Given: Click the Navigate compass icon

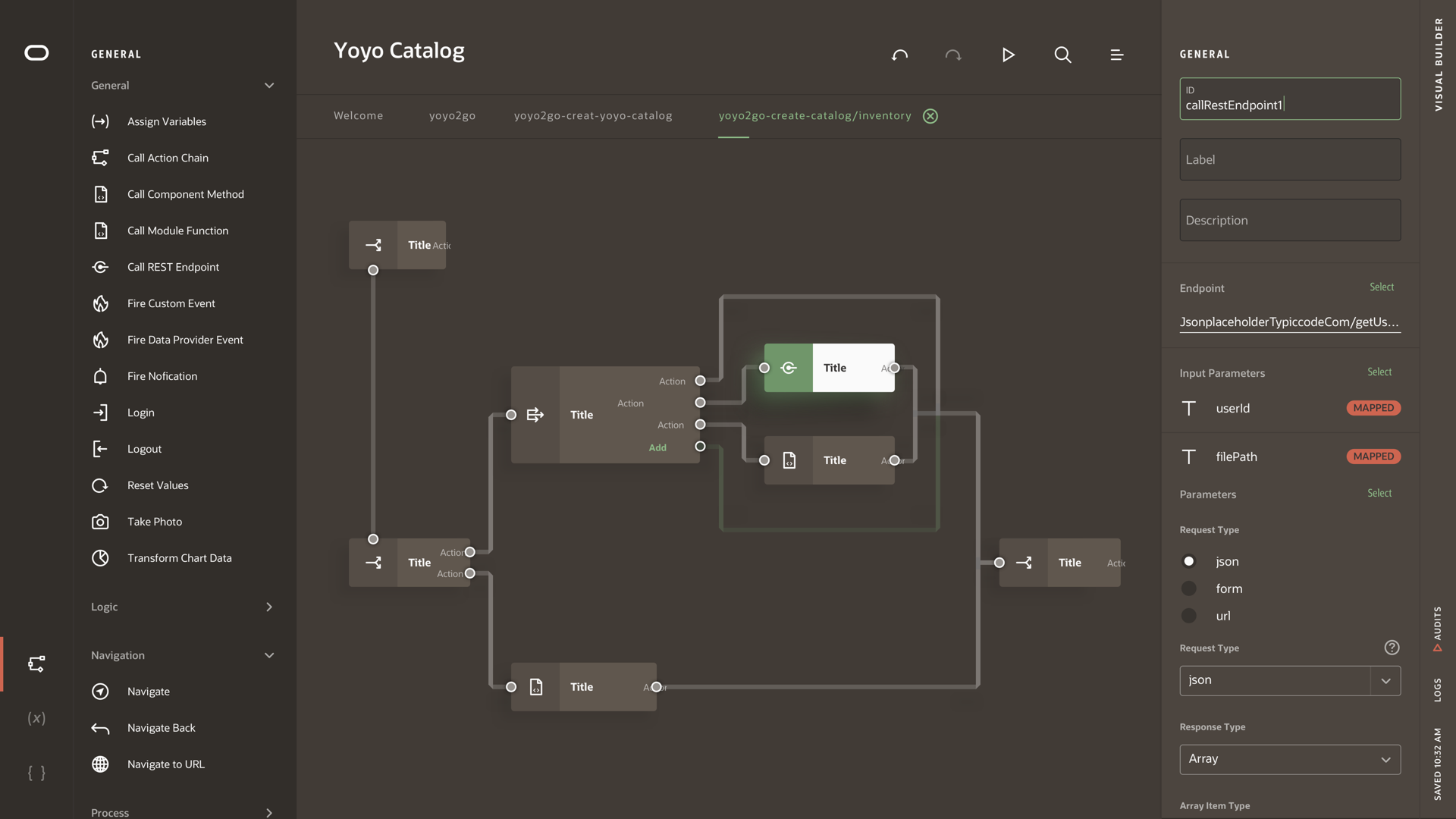Looking at the screenshot, I should [x=100, y=692].
